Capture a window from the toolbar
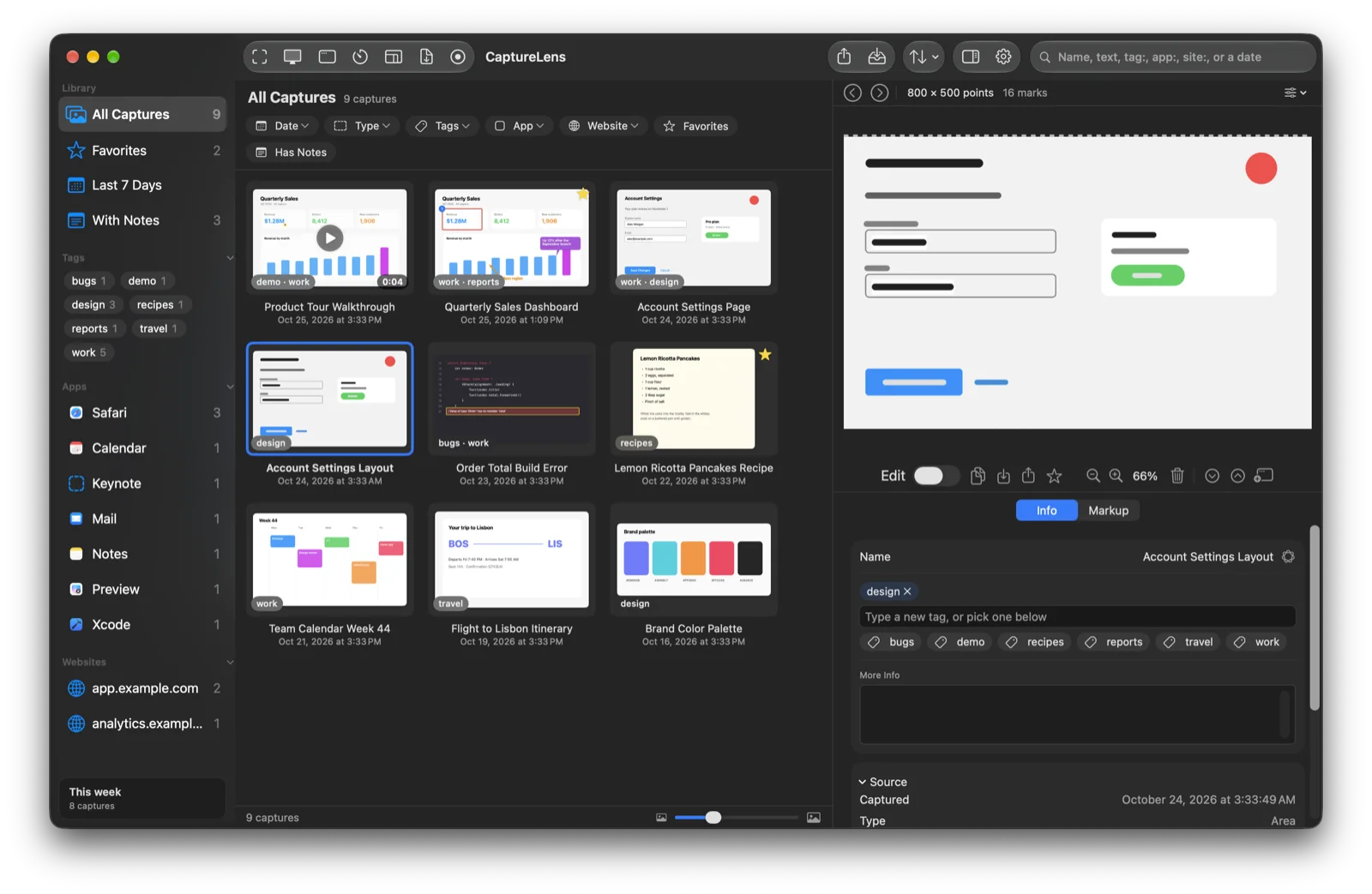 click(x=327, y=57)
